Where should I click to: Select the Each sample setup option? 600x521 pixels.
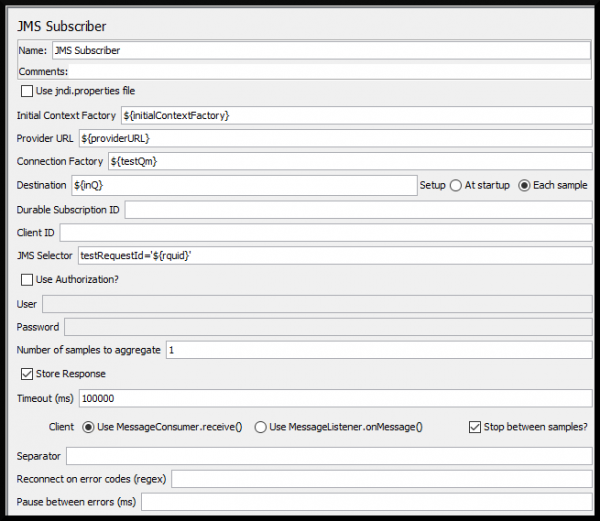coord(524,185)
